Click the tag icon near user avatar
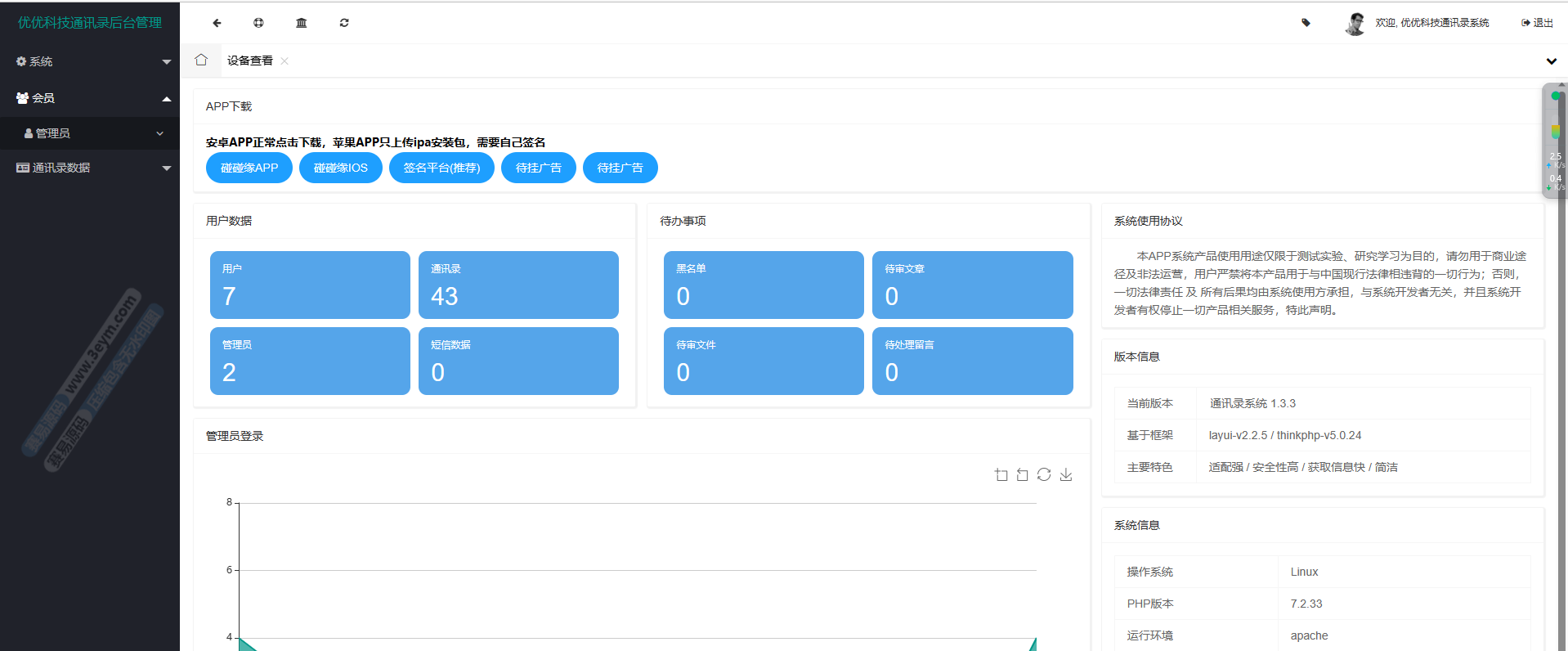Screen dimensions: 1568x651 click(1306, 23)
